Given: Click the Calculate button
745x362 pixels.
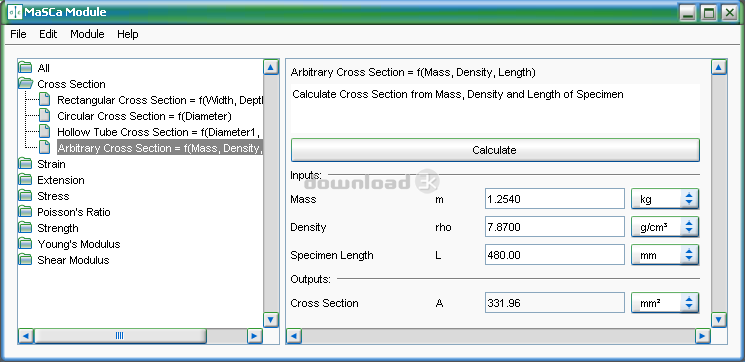Looking at the screenshot, I should point(495,150).
